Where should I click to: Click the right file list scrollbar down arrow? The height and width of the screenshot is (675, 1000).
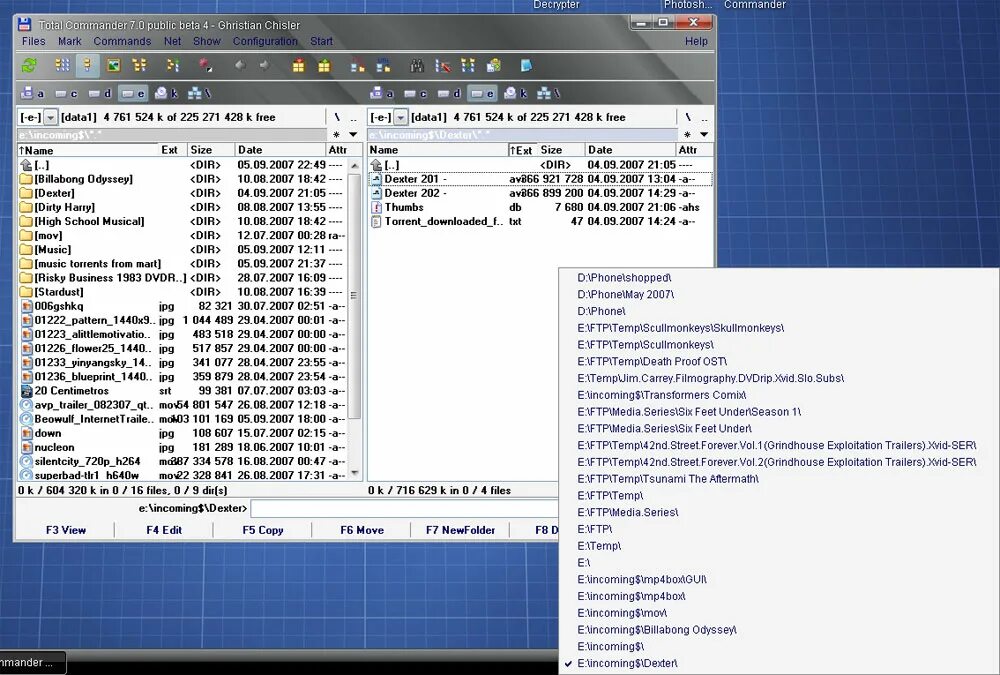pyautogui.click(x=703, y=471)
